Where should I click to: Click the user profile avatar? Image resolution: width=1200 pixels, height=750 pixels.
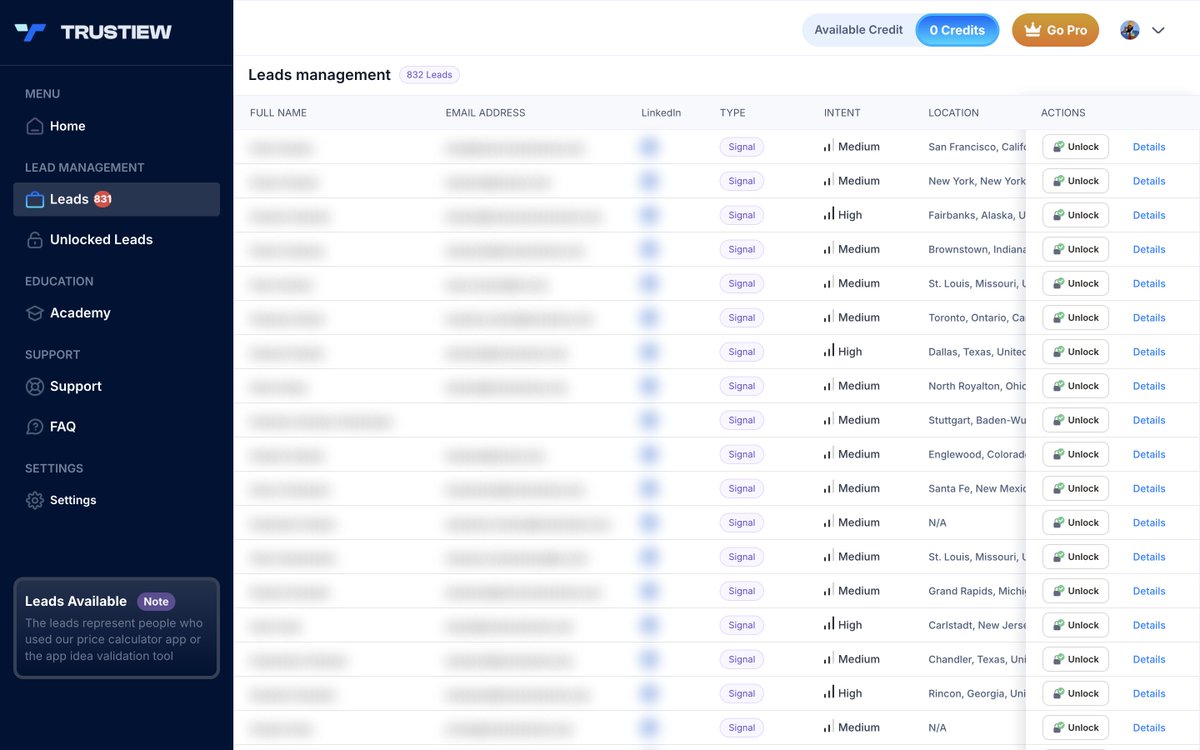[1130, 30]
